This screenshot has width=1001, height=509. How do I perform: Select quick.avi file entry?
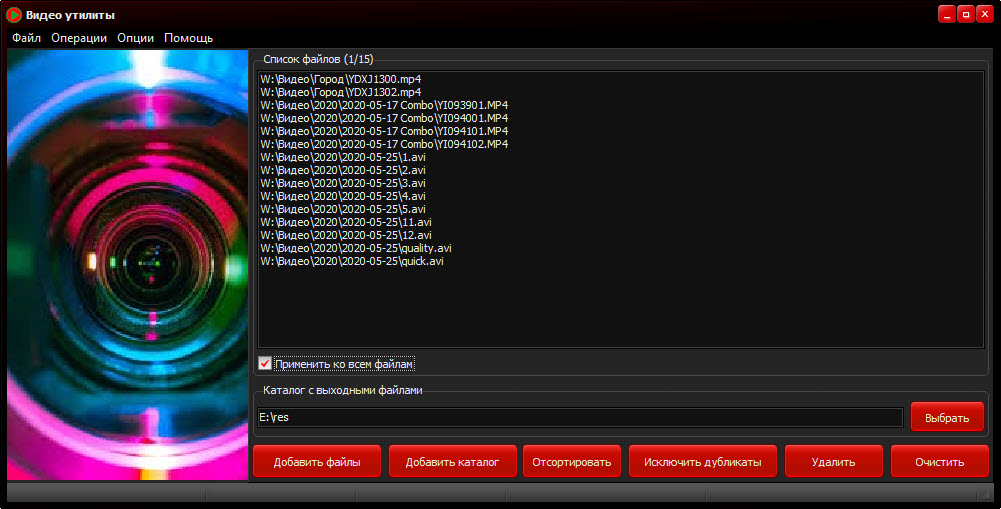(351, 261)
